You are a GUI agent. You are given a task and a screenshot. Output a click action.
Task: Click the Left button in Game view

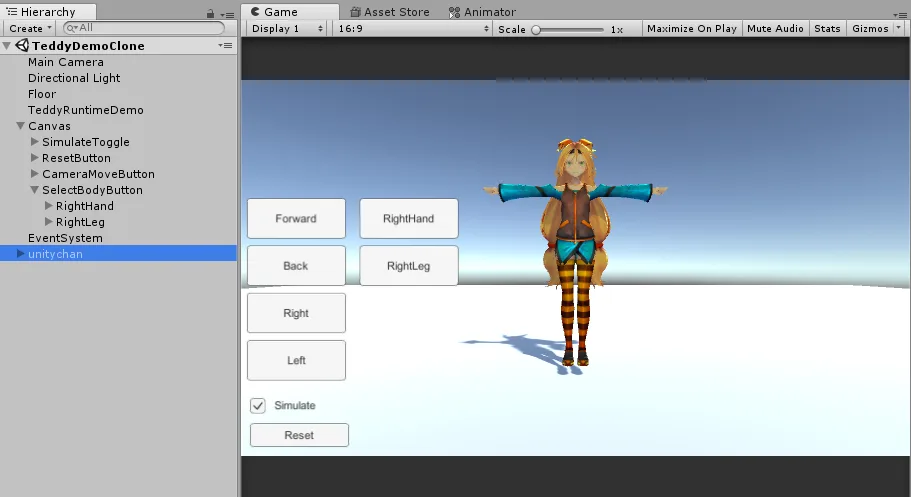[x=296, y=360]
